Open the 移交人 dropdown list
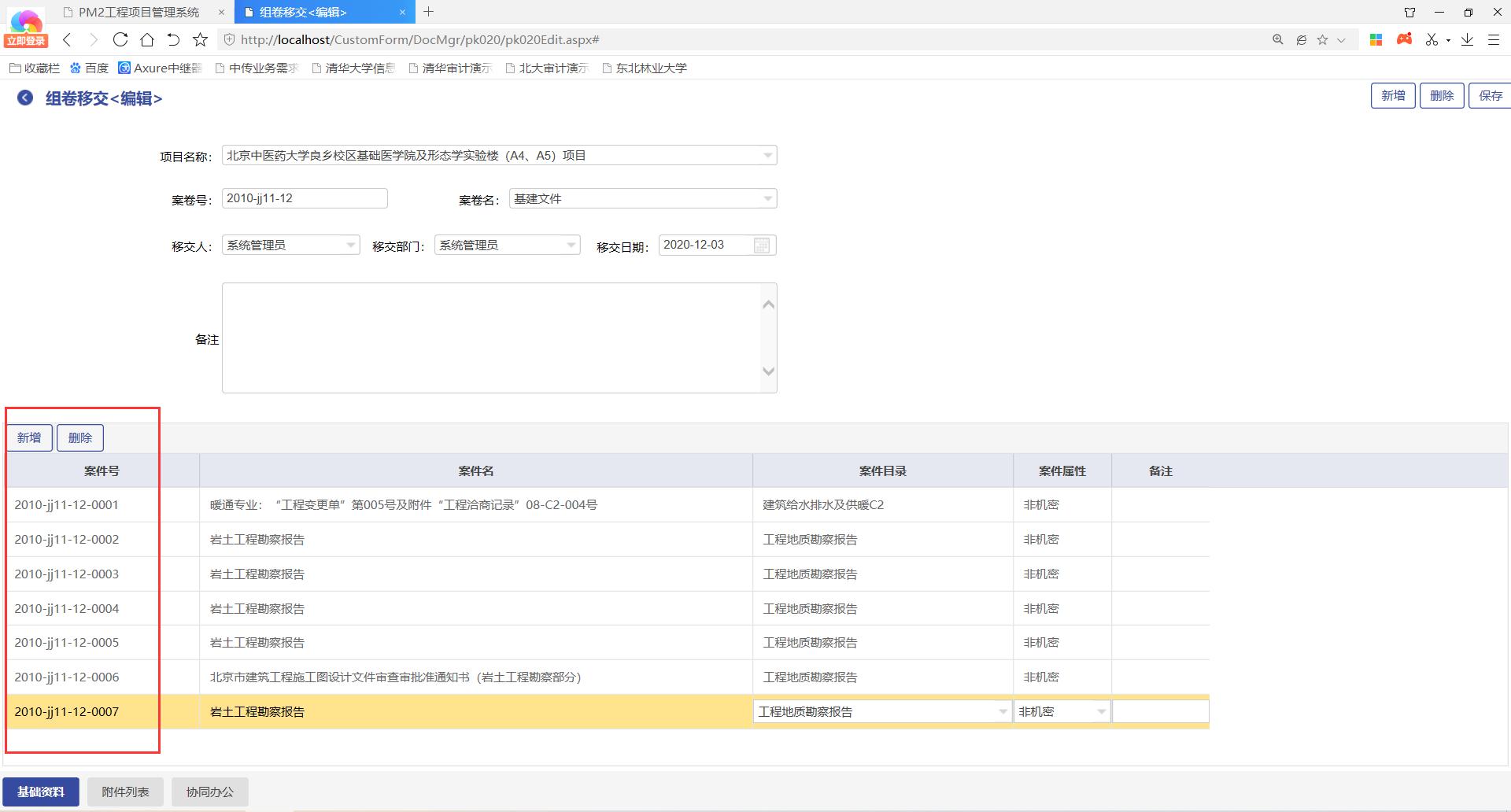The width and height of the screenshot is (1511, 812). pyautogui.click(x=350, y=245)
